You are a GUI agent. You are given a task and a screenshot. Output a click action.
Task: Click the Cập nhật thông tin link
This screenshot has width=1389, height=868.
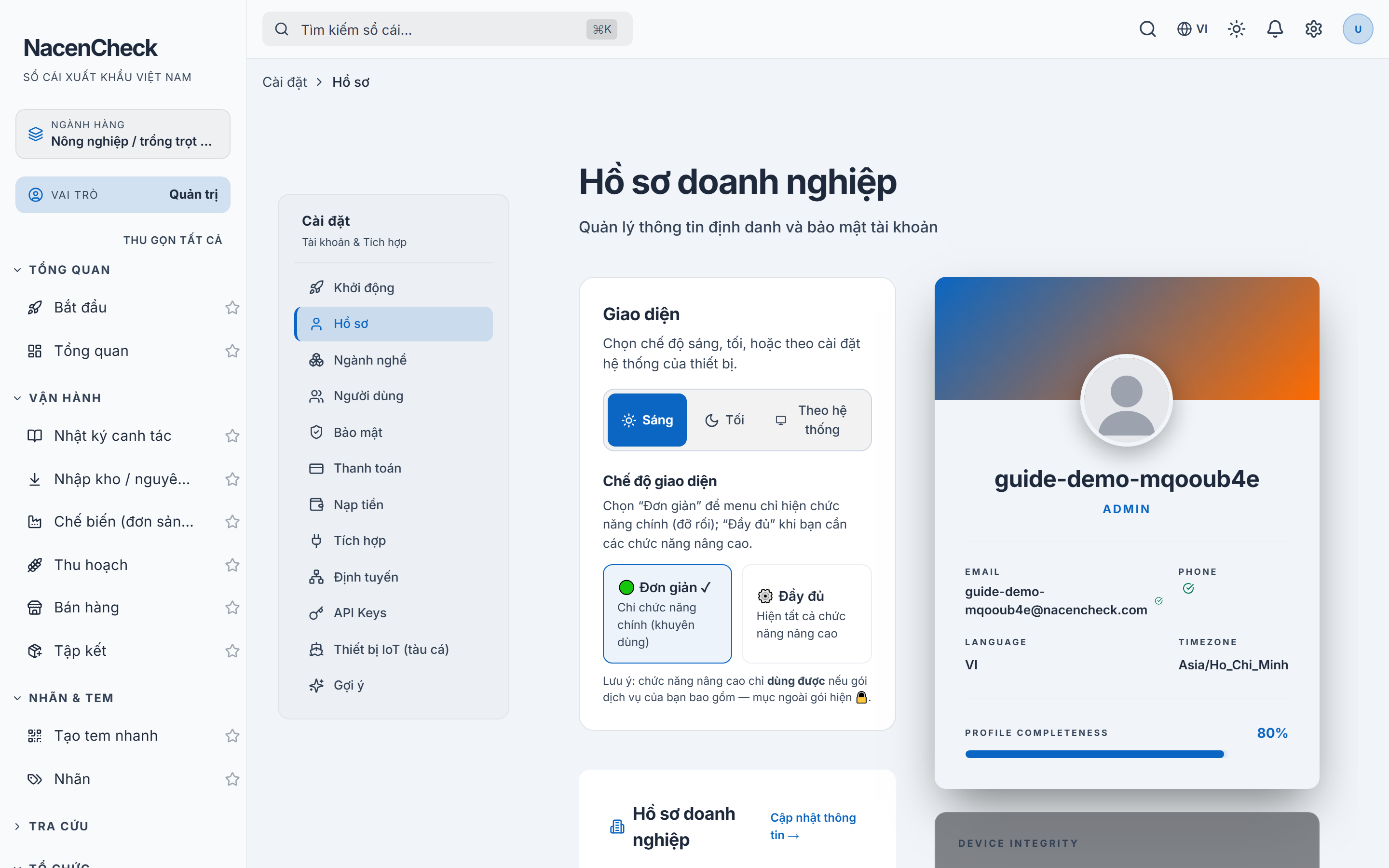[813, 826]
